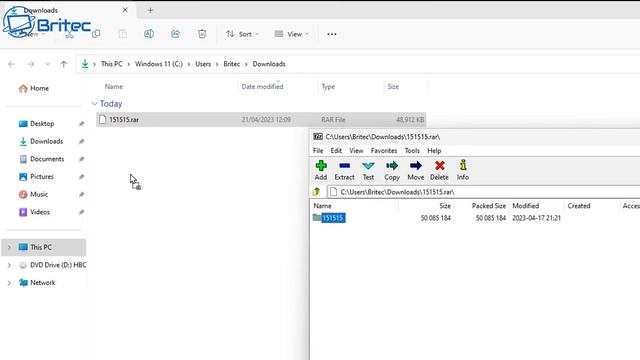Open the 7-Zip Edit menu
The image size is (640, 360).
(x=336, y=151)
